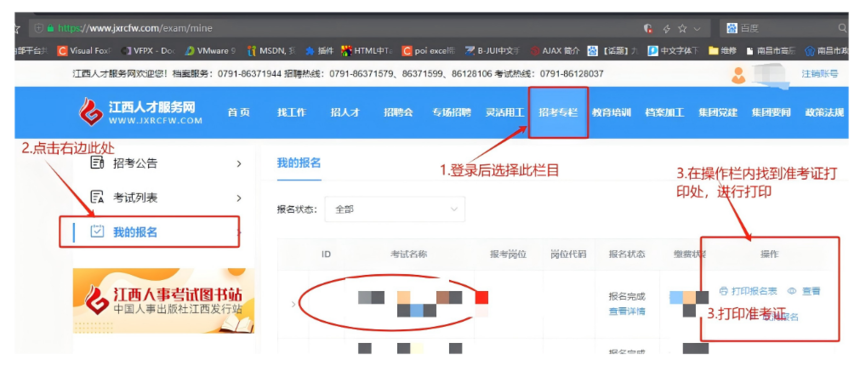Open the dropdown arrow in address bar
Screen dimensions: 860x383
[697, 29]
